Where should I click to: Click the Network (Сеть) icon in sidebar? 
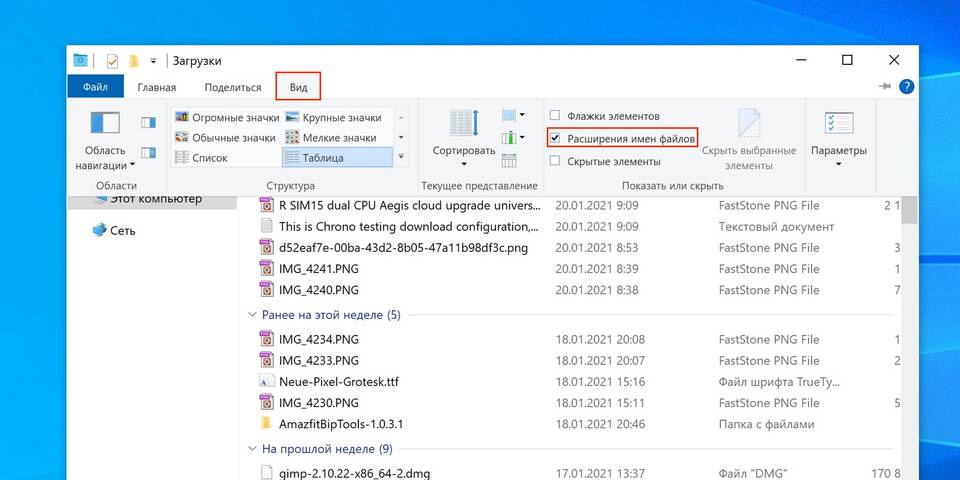[x=99, y=230]
